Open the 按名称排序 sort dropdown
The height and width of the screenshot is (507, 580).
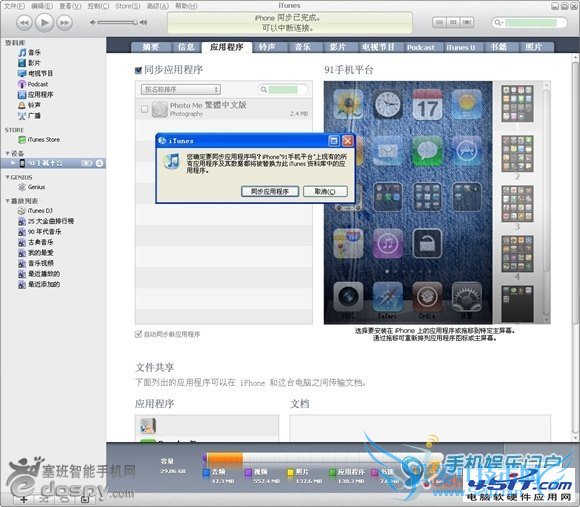pos(181,89)
